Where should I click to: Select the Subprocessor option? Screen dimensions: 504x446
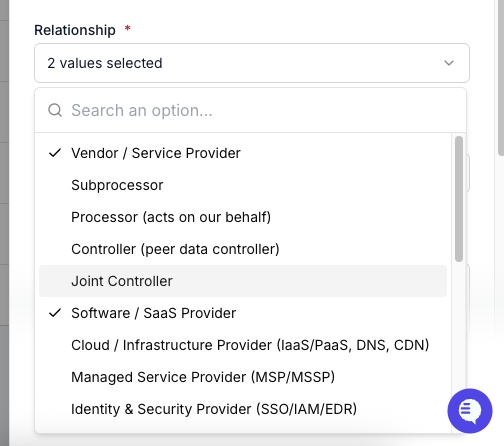tap(243, 185)
